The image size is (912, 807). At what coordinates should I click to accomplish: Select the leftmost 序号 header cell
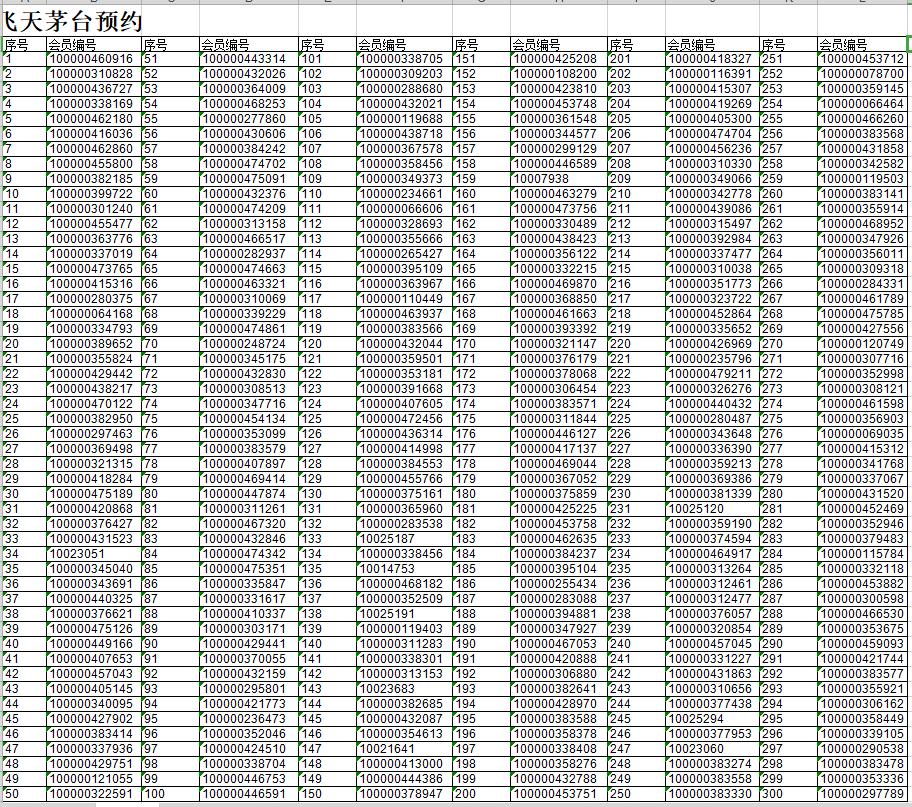click(x=23, y=45)
